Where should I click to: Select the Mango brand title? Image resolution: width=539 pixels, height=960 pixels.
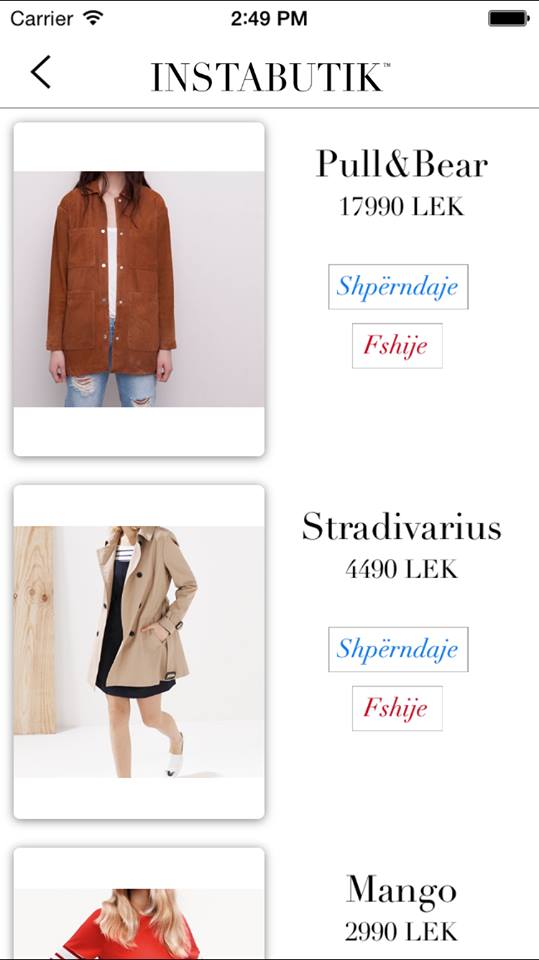pyautogui.click(x=401, y=891)
